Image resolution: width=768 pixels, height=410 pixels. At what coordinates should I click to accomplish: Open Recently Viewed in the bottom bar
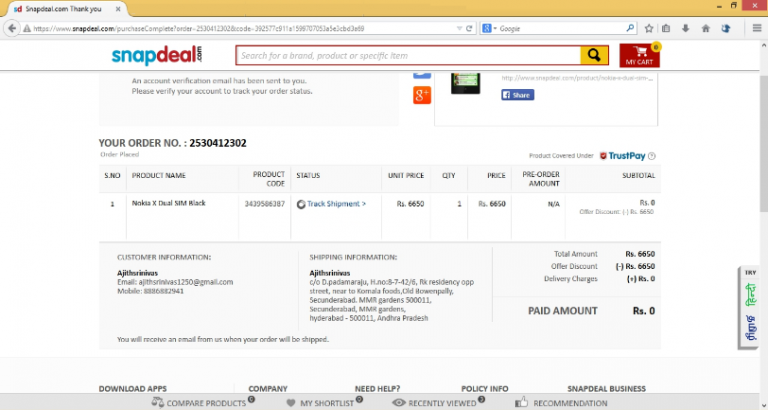pos(442,403)
